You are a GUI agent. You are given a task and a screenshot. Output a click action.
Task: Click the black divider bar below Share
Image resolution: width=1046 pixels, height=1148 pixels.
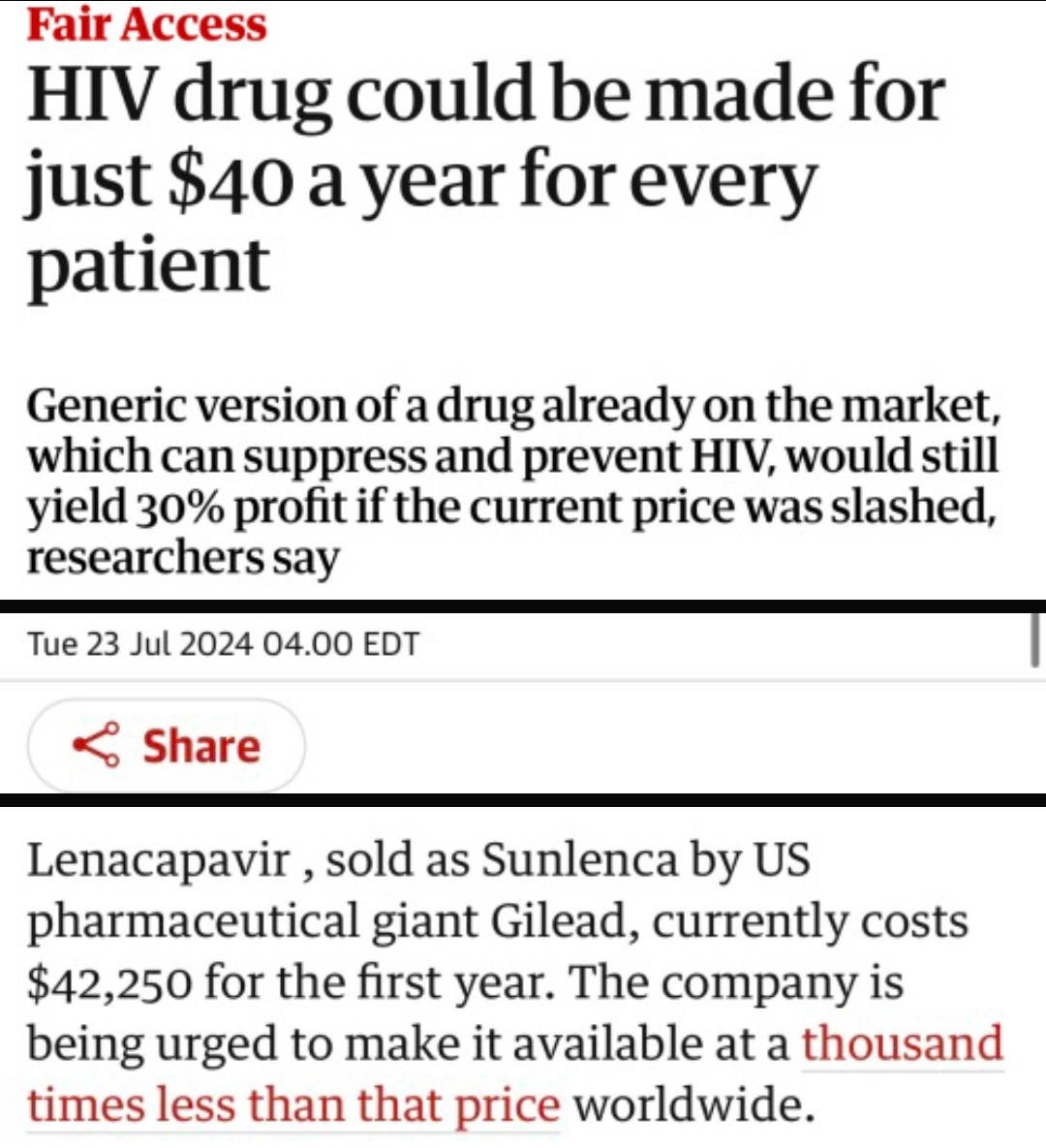tap(523, 799)
